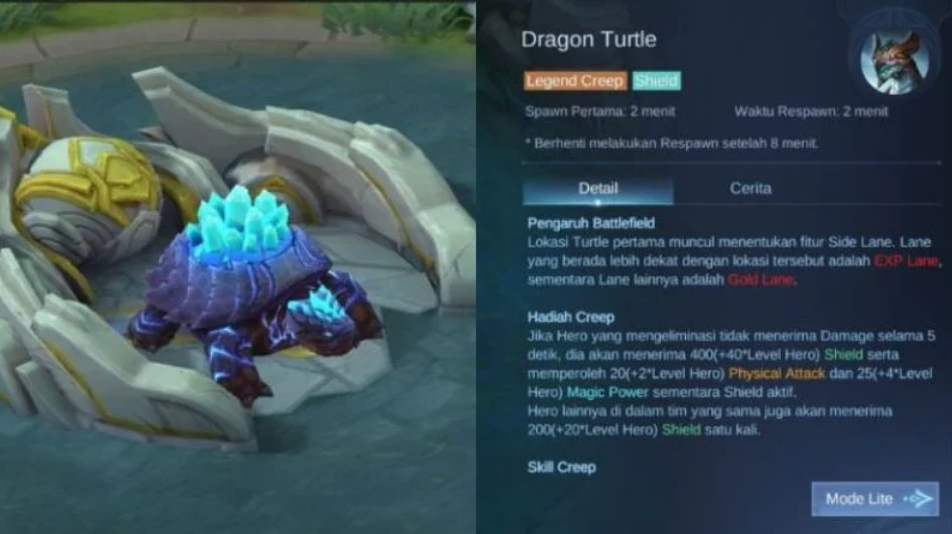The width and height of the screenshot is (952, 534).
Task: Click the teal Shield tag
Action: click(x=656, y=81)
